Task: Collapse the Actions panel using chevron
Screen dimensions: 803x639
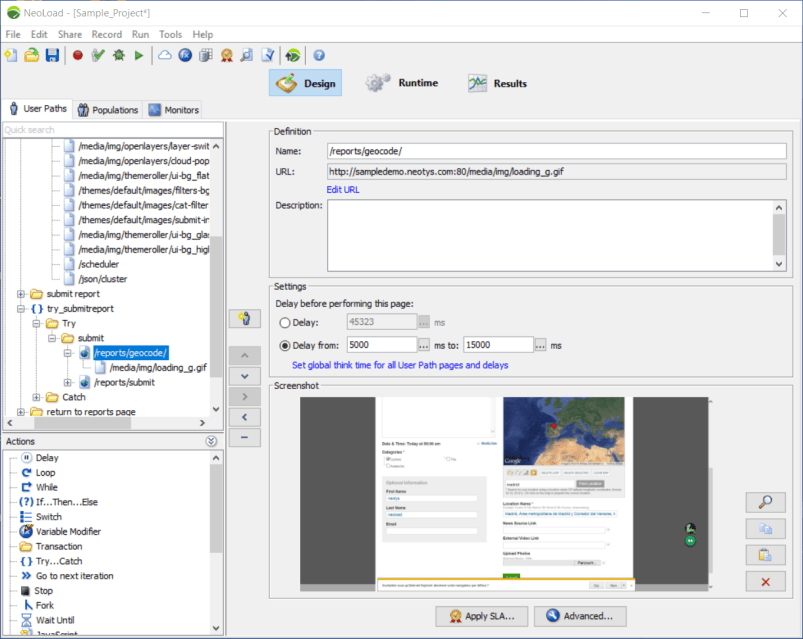Action: (211, 441)
